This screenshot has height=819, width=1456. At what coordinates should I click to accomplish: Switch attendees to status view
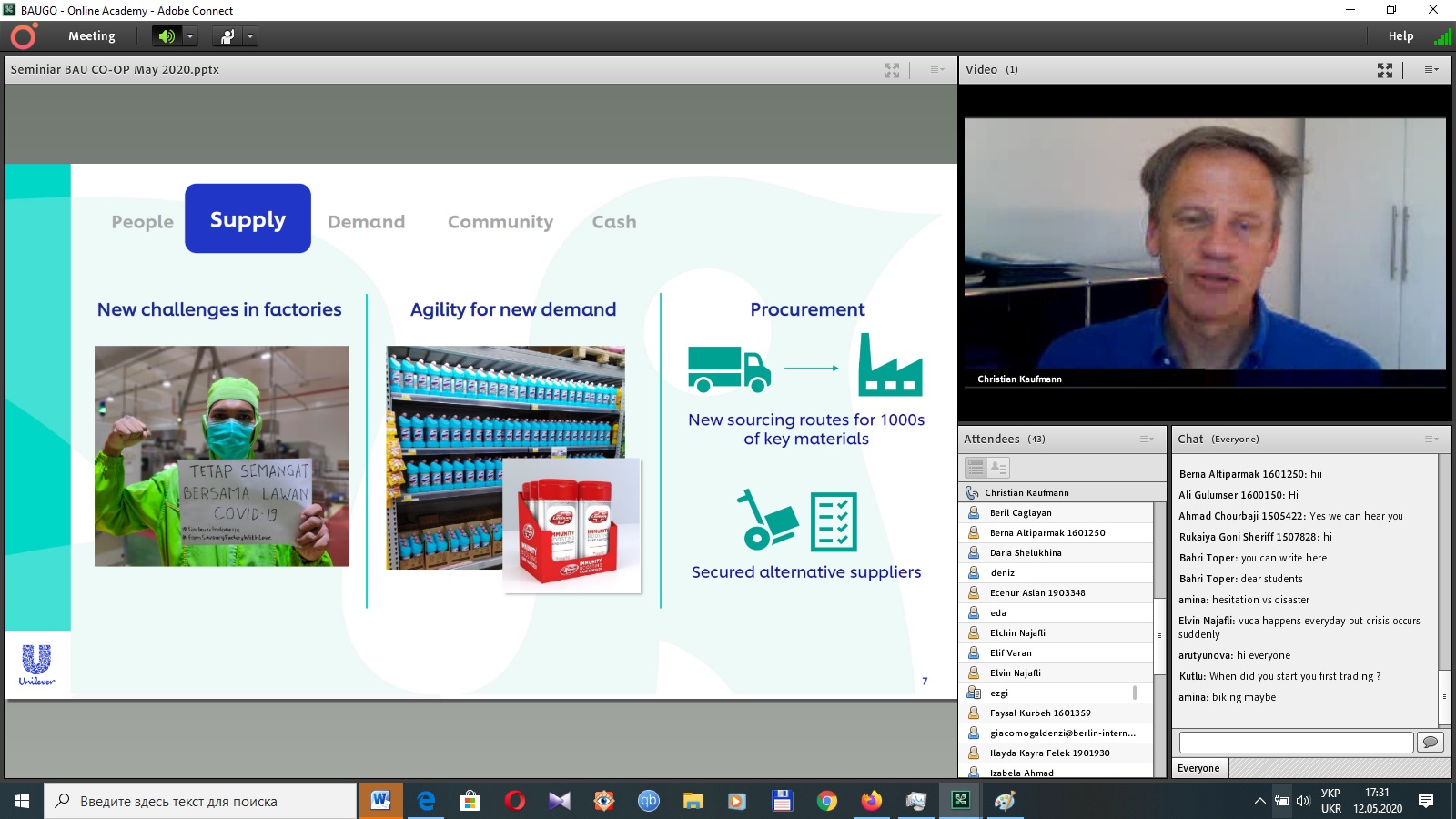[x=998, y=468]
